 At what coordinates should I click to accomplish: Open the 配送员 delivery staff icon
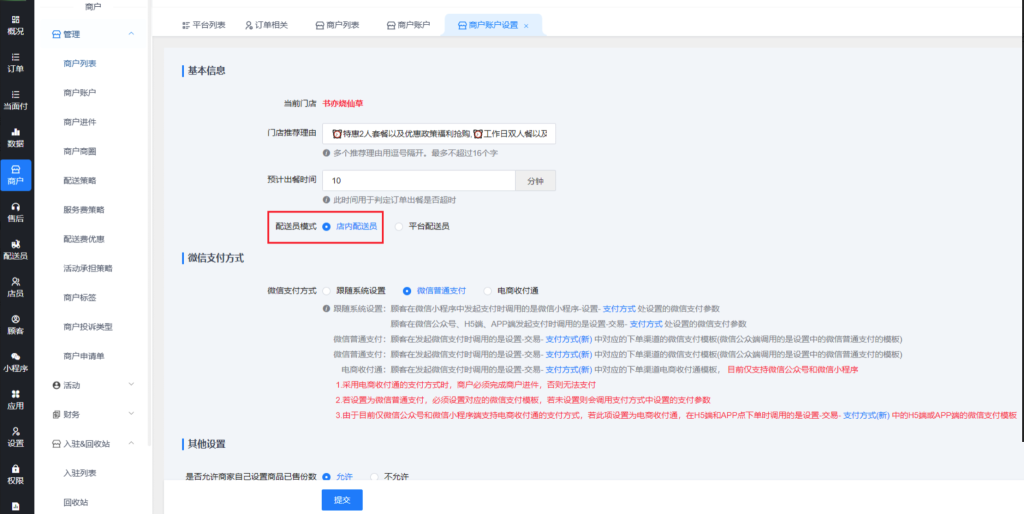pos(16,249)
